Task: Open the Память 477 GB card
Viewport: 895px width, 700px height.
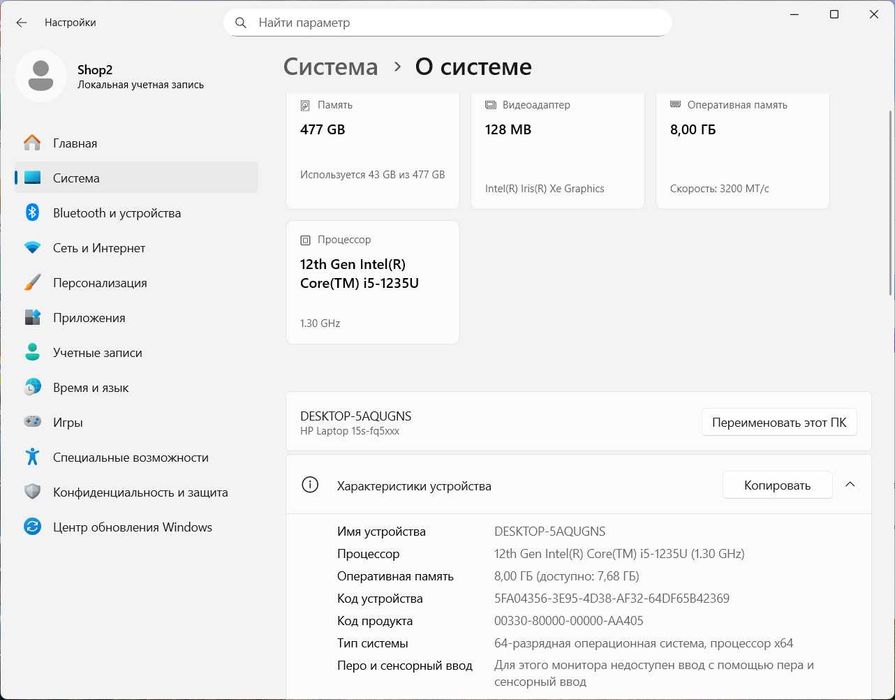Action: pyautogui.click(x=373, y=151)
